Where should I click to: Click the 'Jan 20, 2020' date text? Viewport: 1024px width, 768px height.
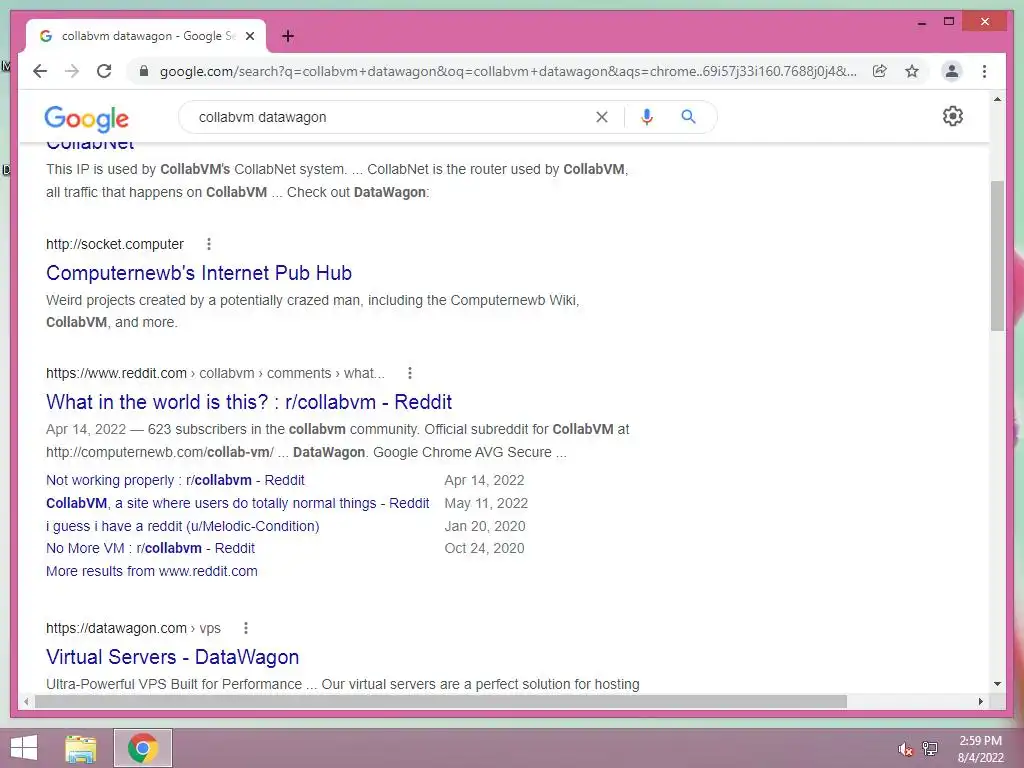click(x=485, y=526)
